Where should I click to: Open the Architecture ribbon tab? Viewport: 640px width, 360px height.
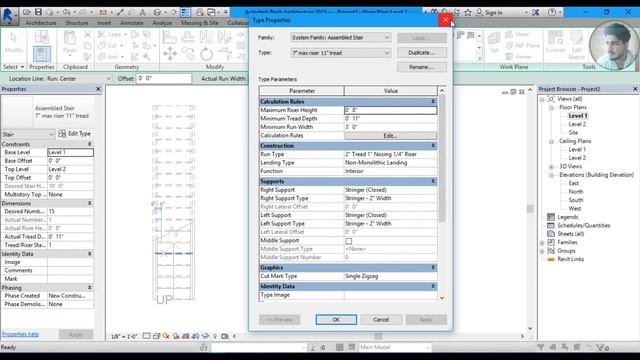tap(41, 23)
